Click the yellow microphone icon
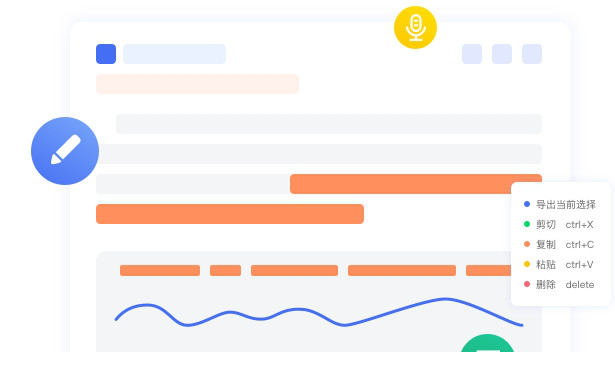 tap(415, 27)
